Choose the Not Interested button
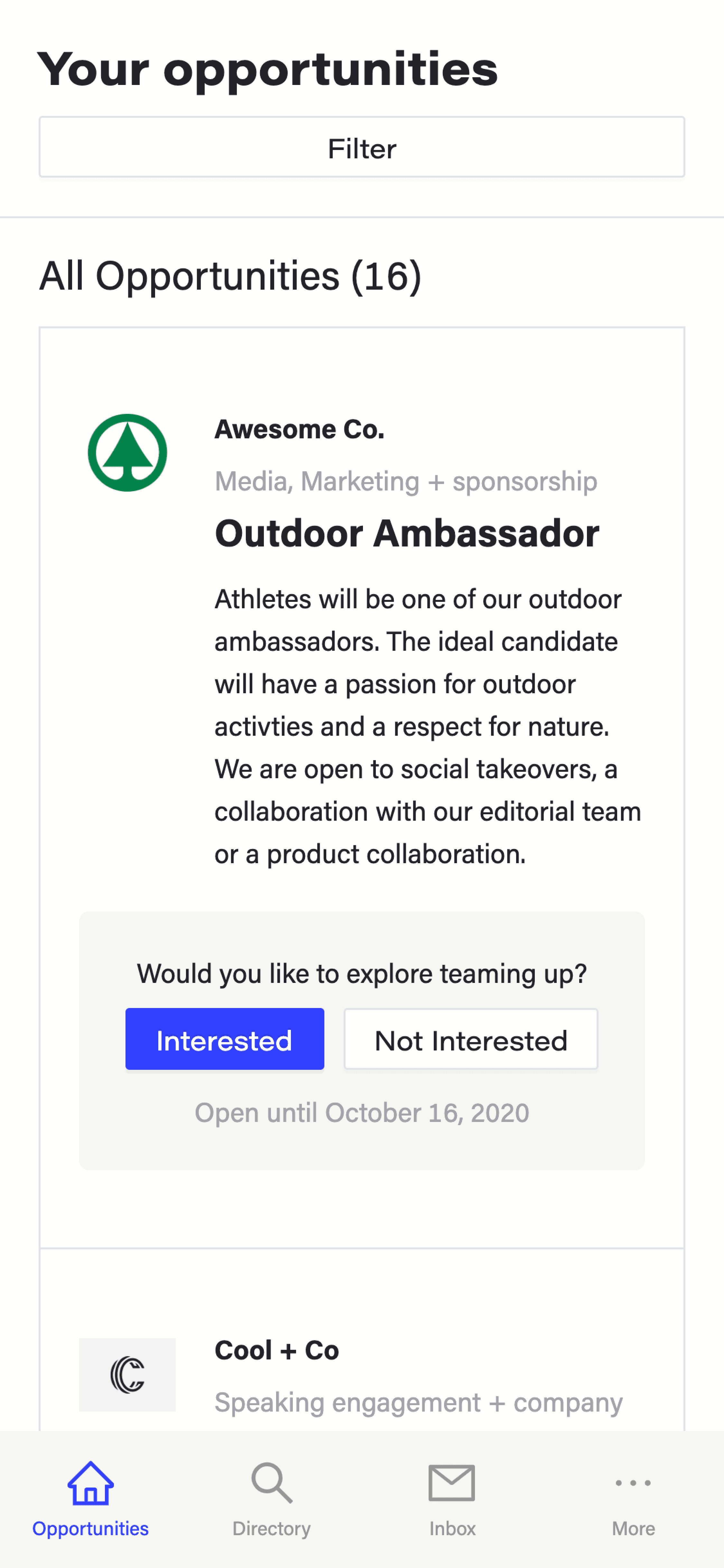Image resolution: width=724 pixels, height=1568 pixels. 471,1039
